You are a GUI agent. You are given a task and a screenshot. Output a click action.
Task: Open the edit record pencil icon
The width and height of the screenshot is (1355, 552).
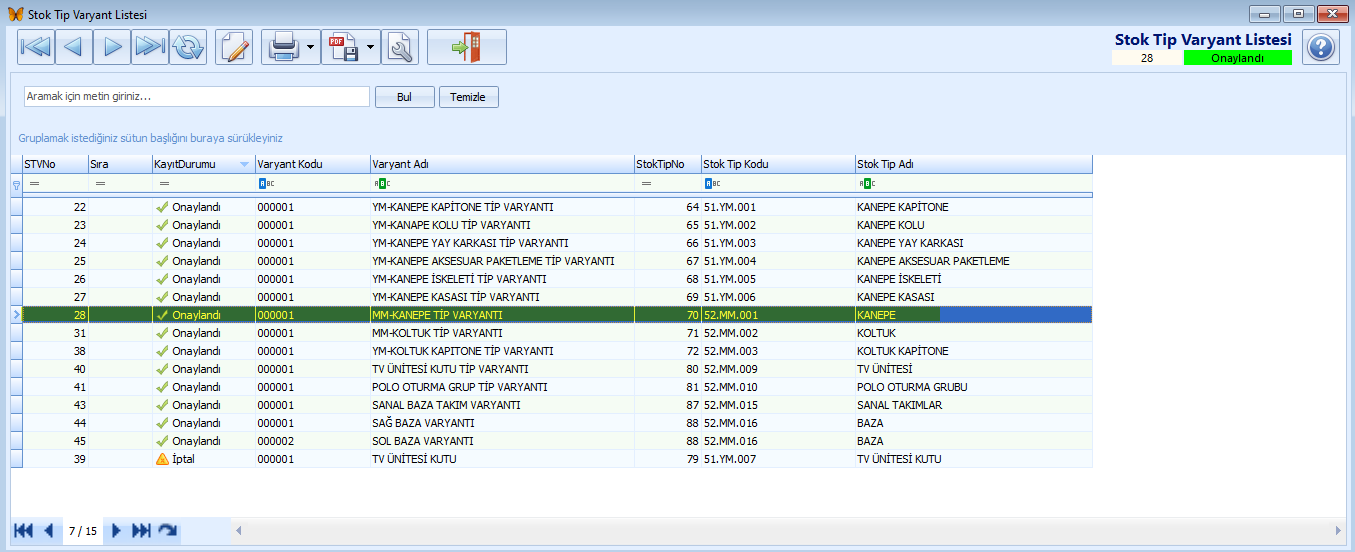234,47
